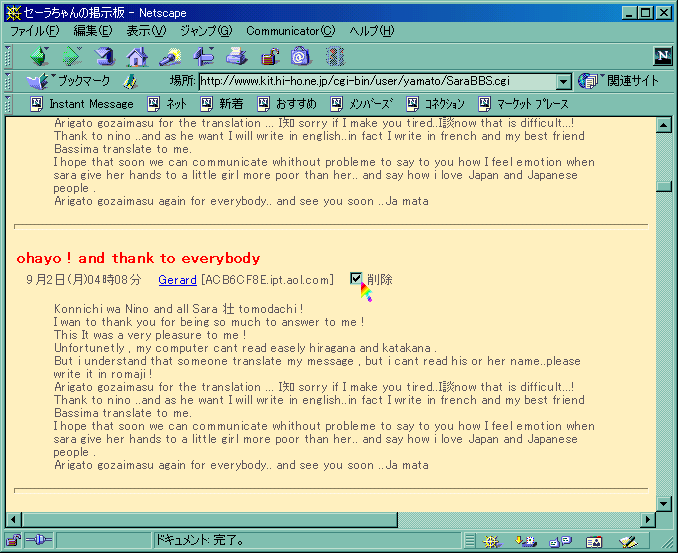Open the Address Book component icon

coord(594,541)
